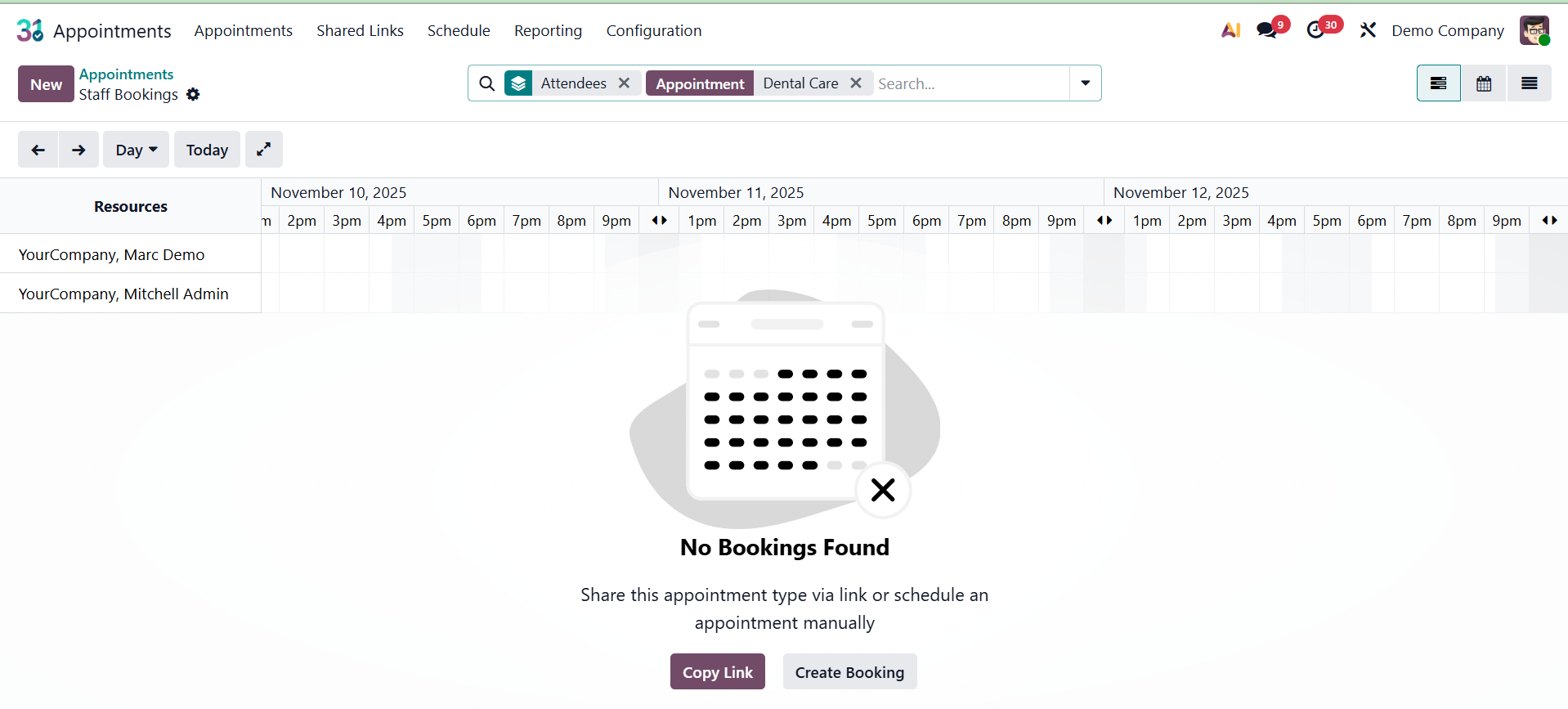Remove the Dental Care appointment filter
The image size is (1568, 709).
click(x=856, y=83)
